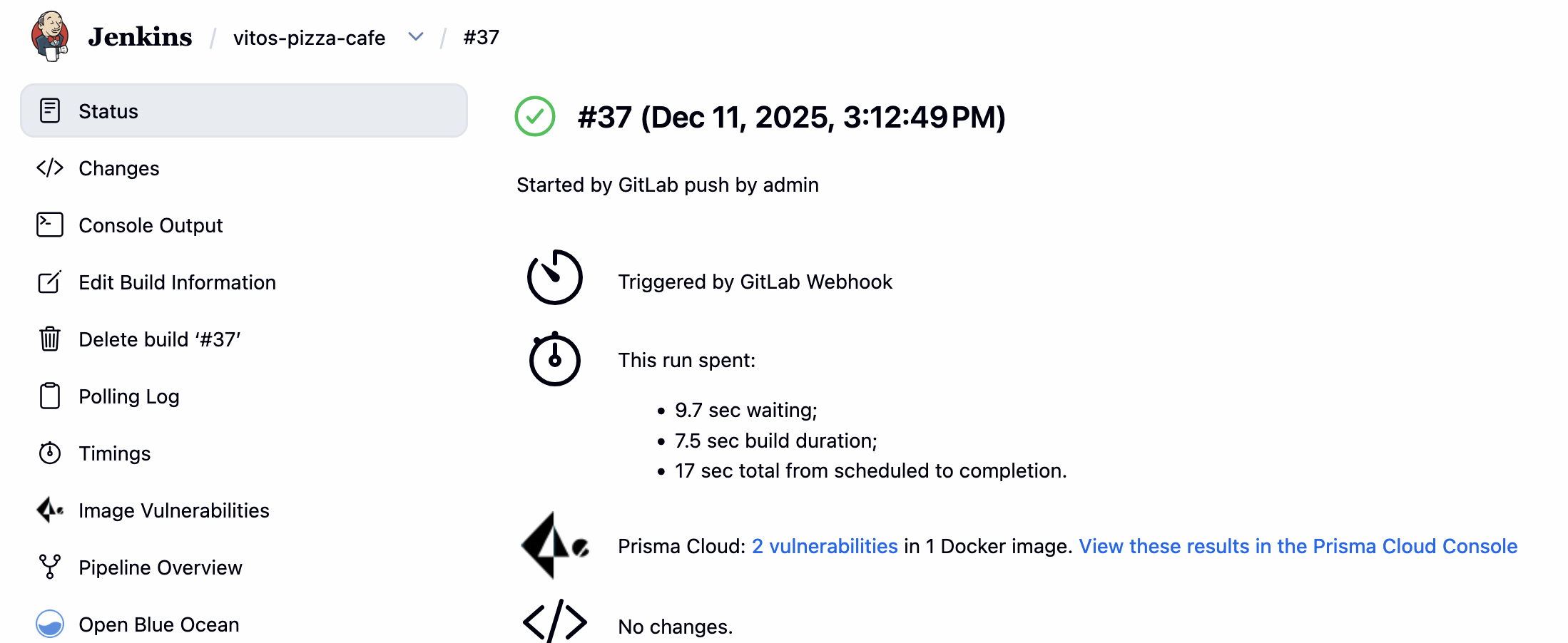Click the Polling Log clipboard icon
This screenshot has height=643, width=1568.
tap(50, 396)
